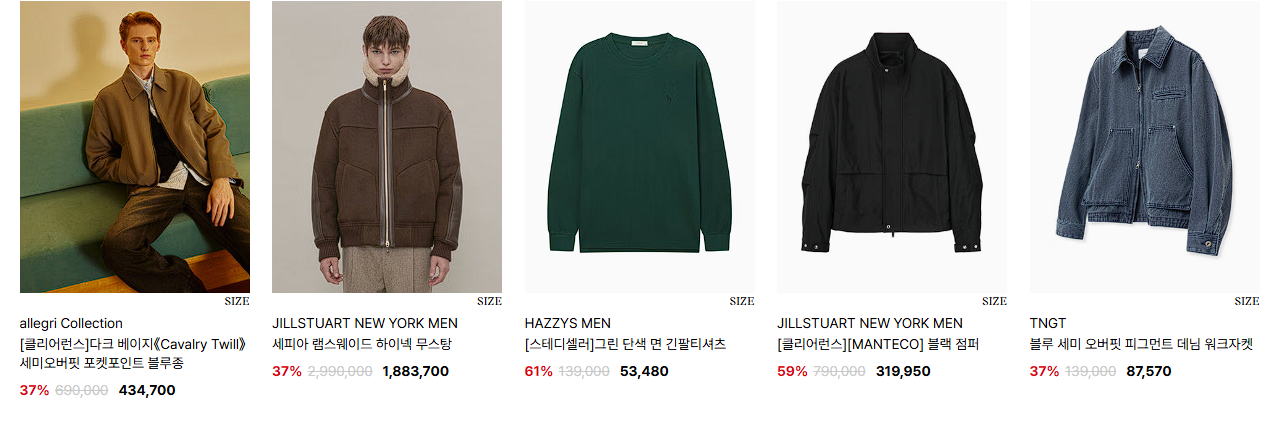The height and width of the screenshot is (426, 1275).
Task: Show SIZE options under green HAZZYS shirt
Action: click(x=742, y=301)
